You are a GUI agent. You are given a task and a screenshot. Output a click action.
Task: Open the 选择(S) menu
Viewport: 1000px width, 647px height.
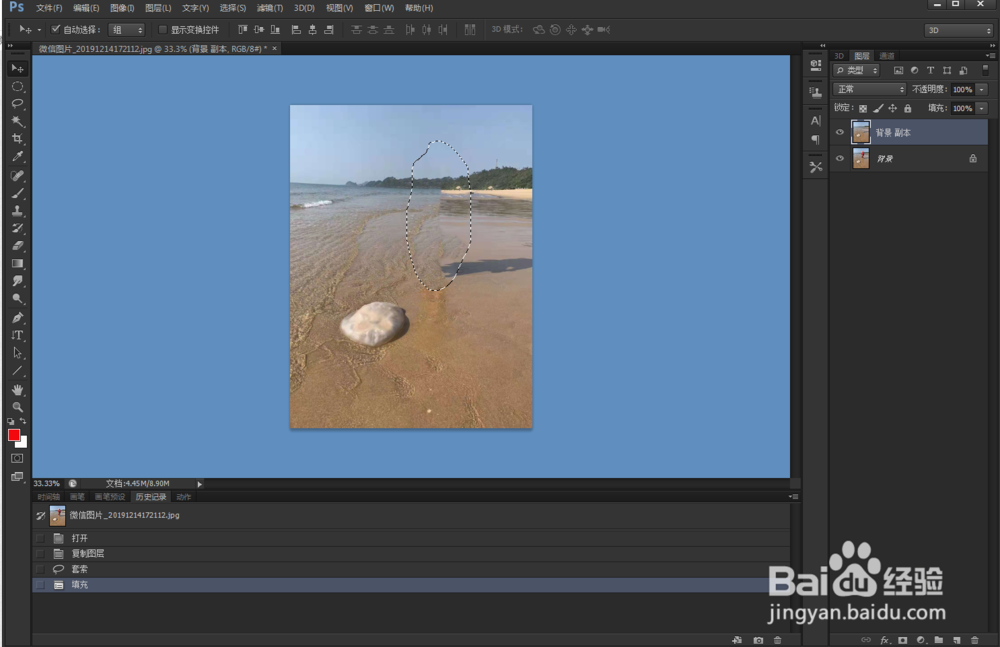tap(233, 8)
